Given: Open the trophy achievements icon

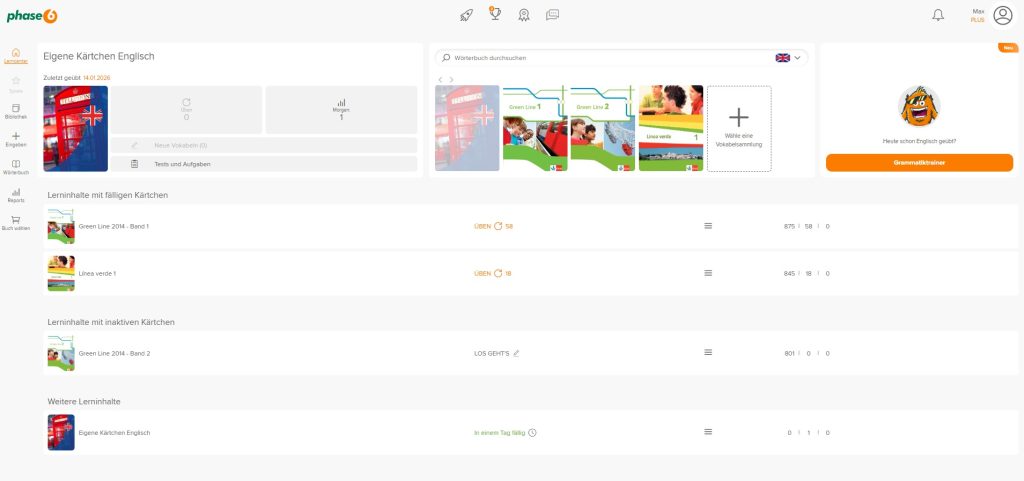Looking at the screenshot, I should tap(494, 14).
